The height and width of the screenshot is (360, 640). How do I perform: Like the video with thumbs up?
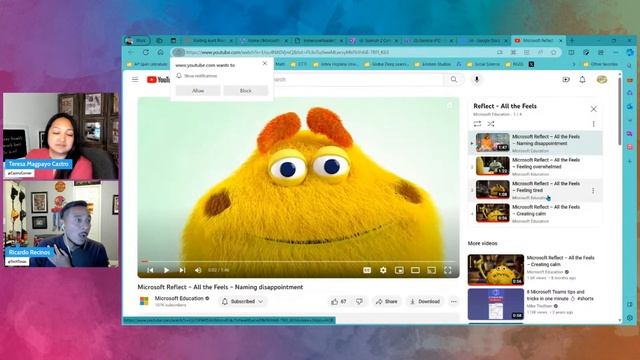[x=339, y=302]
